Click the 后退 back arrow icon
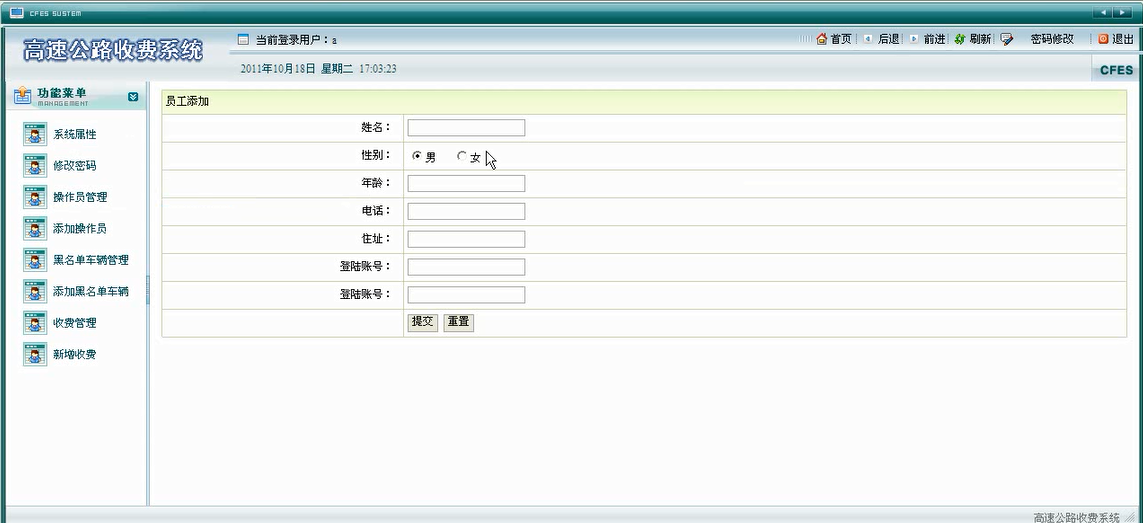Image resolution: width=1143 pixels, height=523 pixels. [867, 39]
